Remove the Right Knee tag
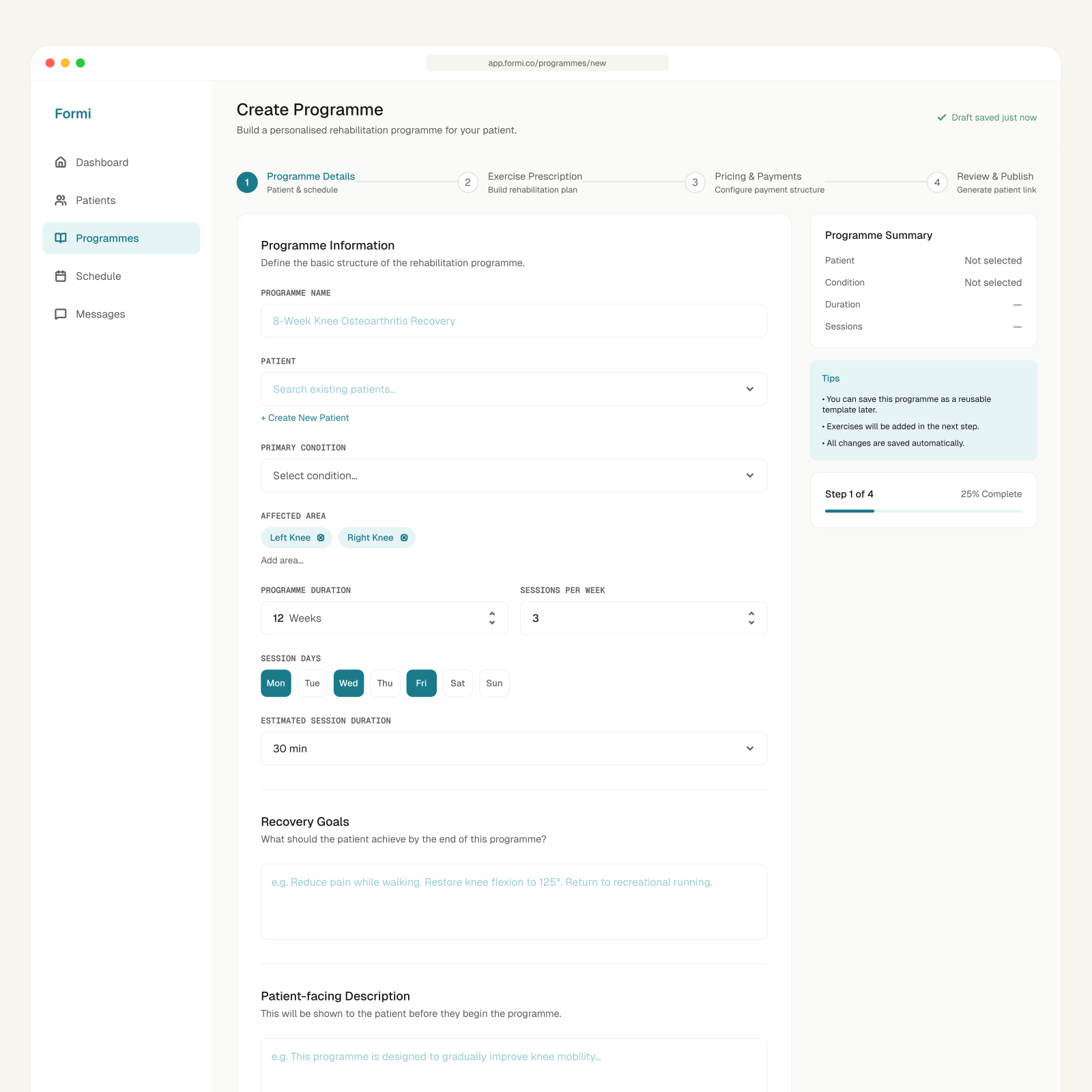Viewport: 1092px width, 1092px height. 404,538
